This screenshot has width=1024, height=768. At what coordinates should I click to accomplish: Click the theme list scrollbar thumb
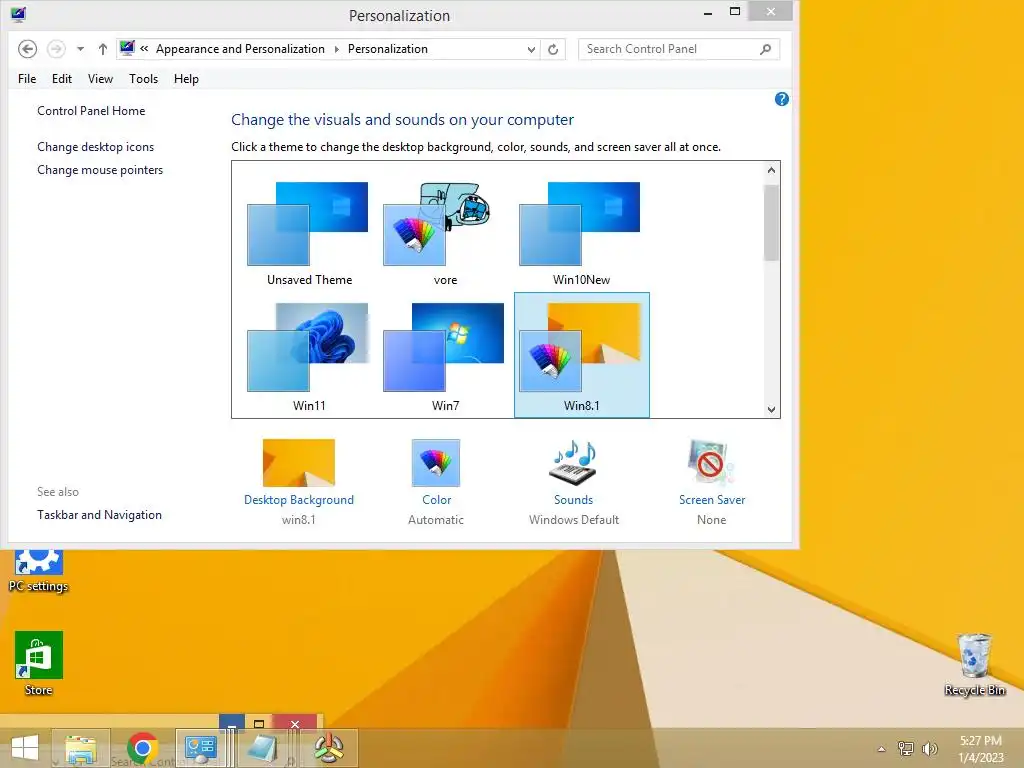click(x=771, y=223)
